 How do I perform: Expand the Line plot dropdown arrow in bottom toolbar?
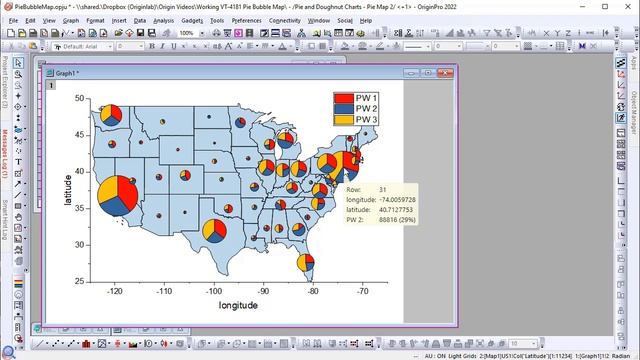click(x=46, y=344)
